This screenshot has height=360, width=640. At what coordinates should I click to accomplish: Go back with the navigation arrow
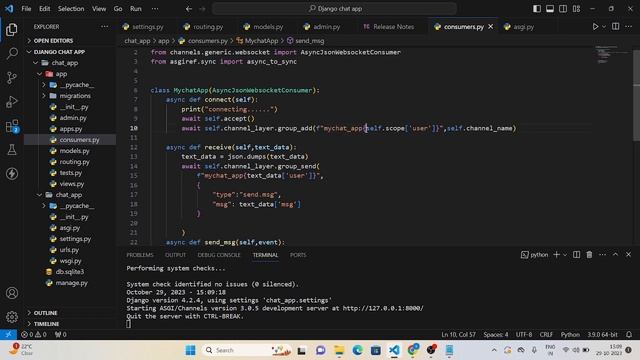tap(189, 9)
